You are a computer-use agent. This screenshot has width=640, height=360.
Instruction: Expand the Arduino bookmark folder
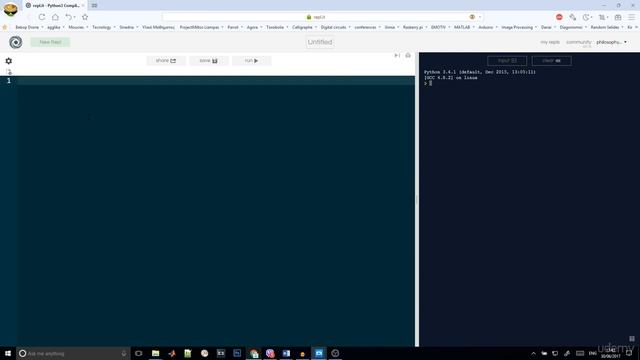[x=487, y=27]
